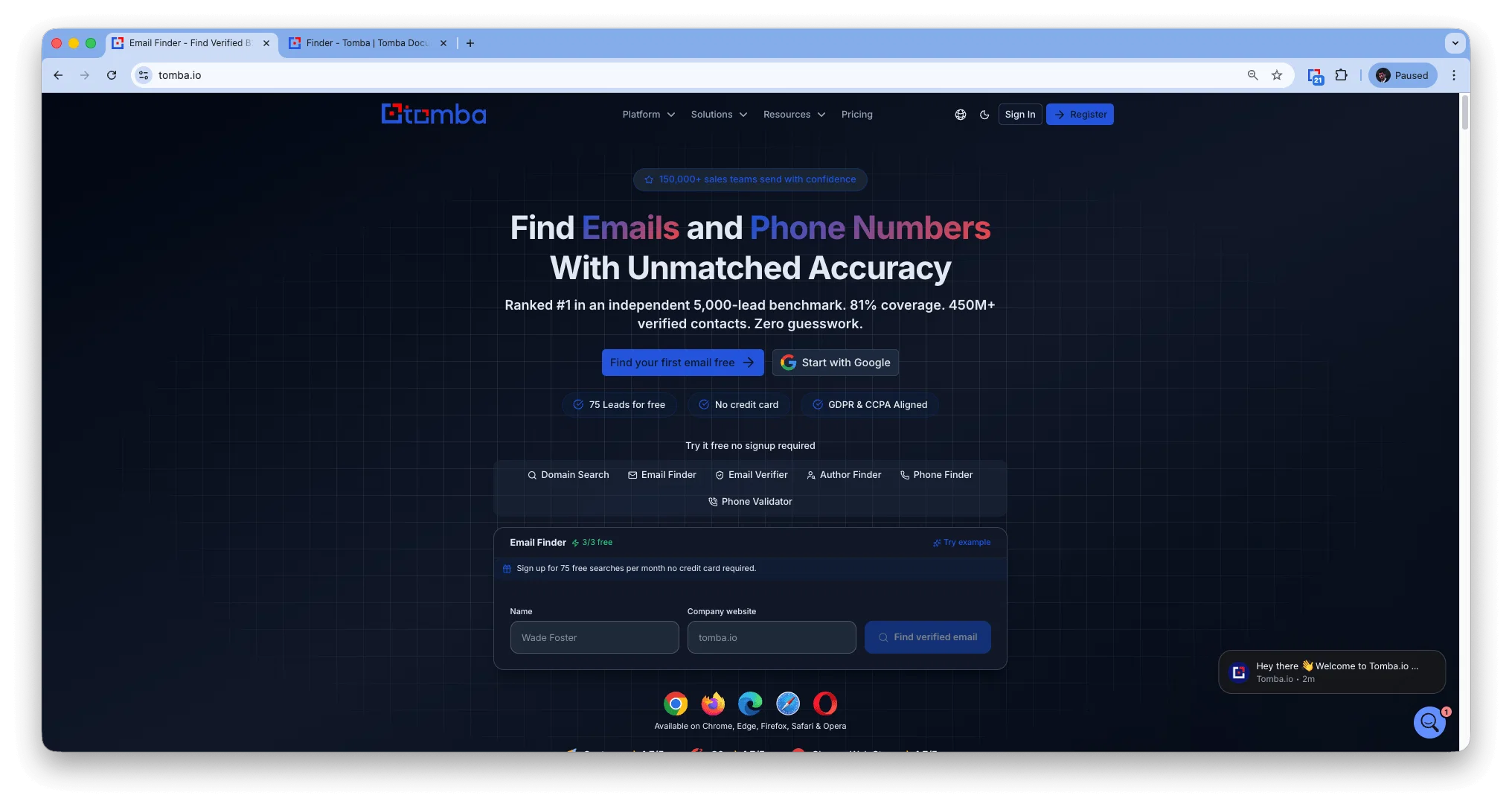This screenshot has height=807, width=1512.
Task: Select the Phone Finder tab
Action: (x=936, y=475)
